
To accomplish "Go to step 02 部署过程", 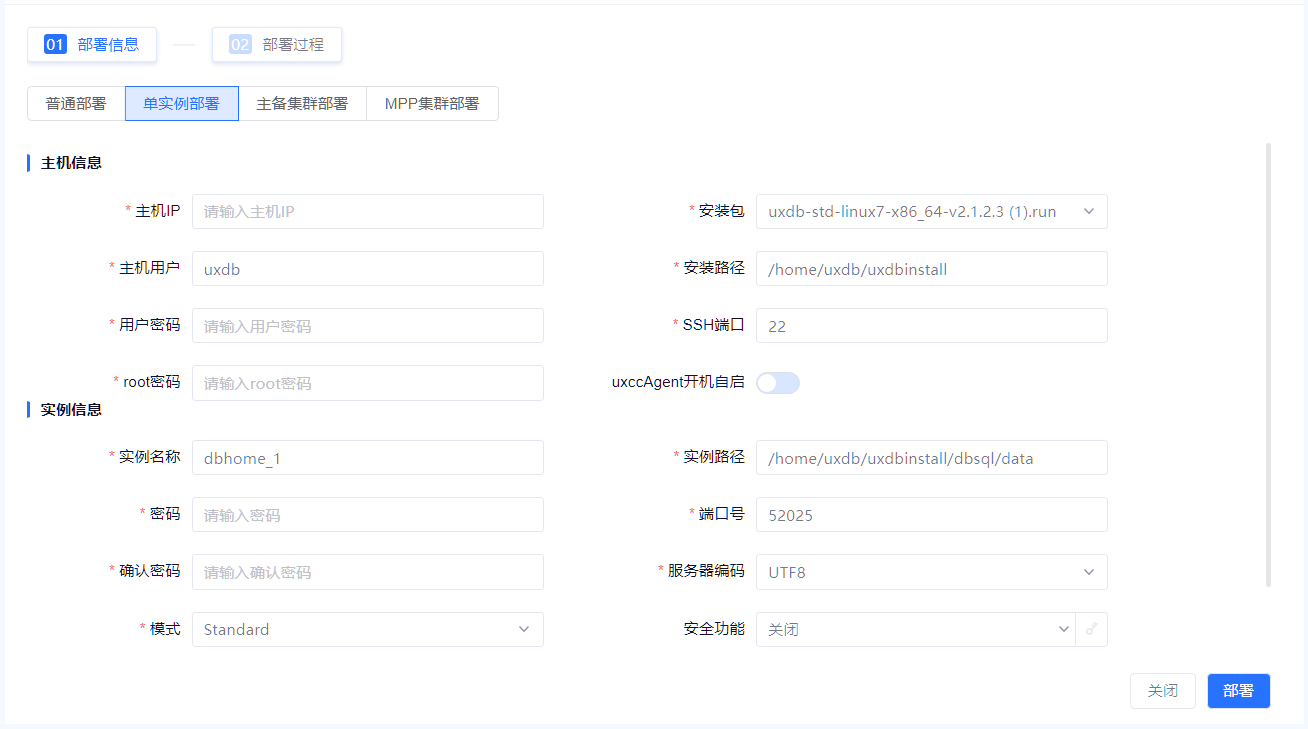I will point(277,45).
